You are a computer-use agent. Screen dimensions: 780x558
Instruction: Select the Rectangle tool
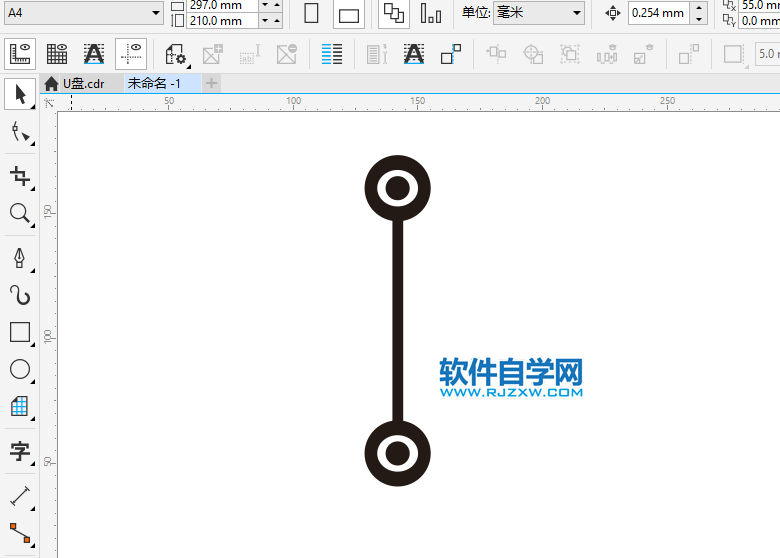20,332
